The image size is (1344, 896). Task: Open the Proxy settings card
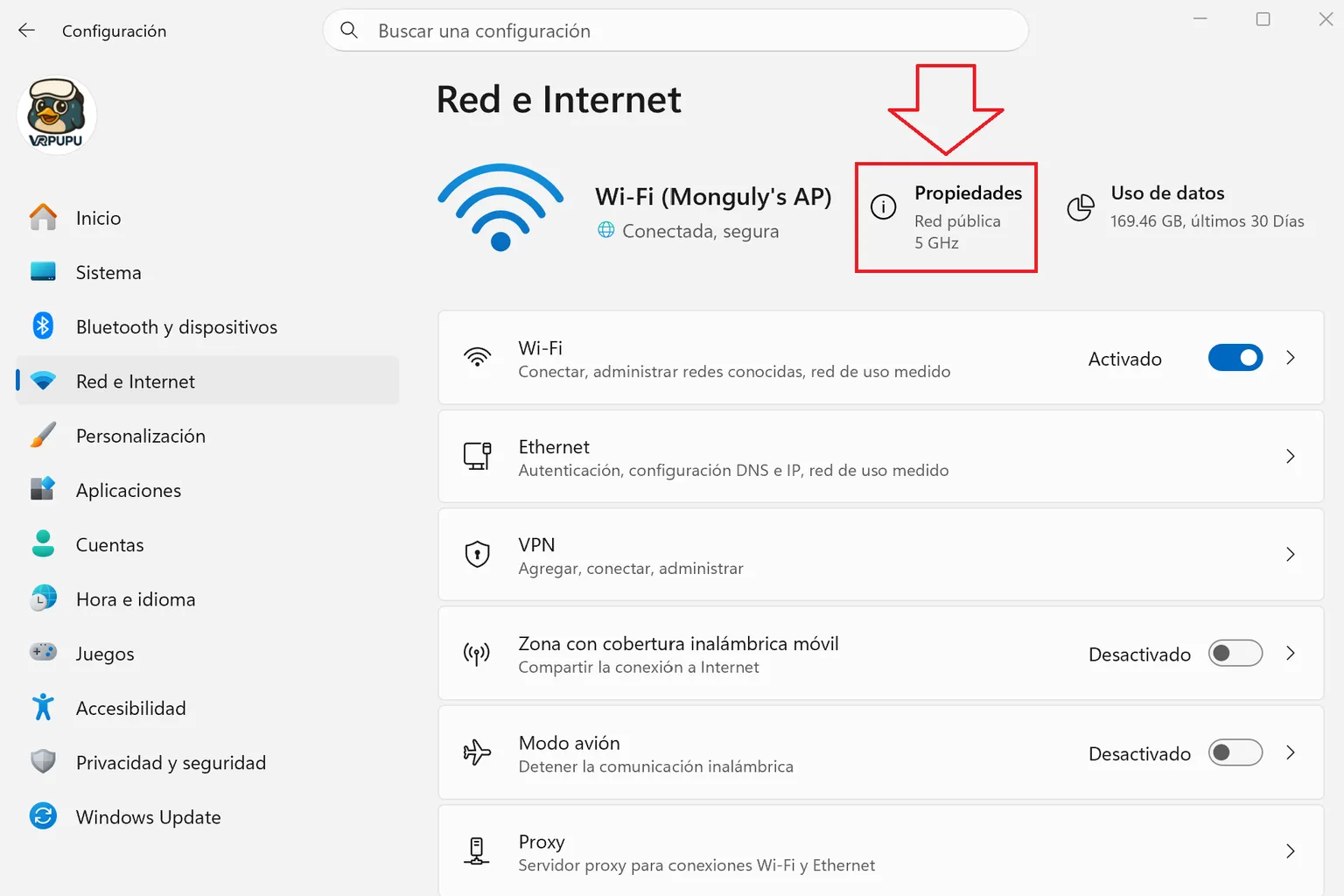pyautogui.click(x=880, y=850)
